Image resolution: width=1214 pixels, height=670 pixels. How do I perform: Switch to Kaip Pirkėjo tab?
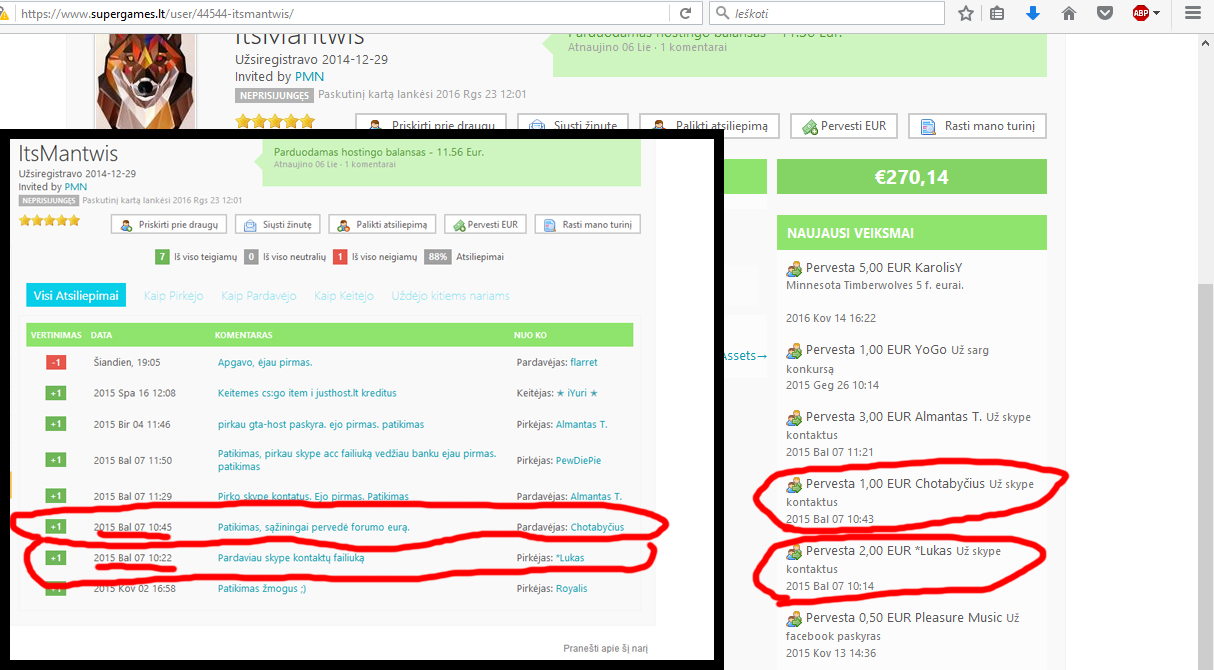tap(173, 296)
